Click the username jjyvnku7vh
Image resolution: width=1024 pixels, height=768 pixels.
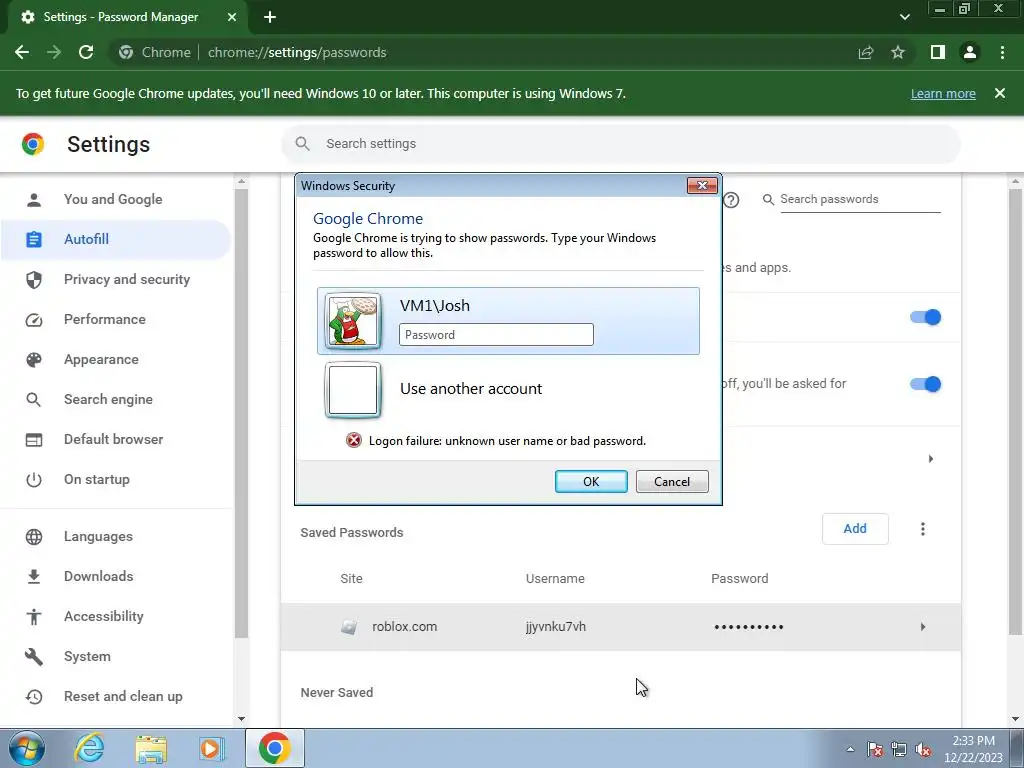point(556,626)
